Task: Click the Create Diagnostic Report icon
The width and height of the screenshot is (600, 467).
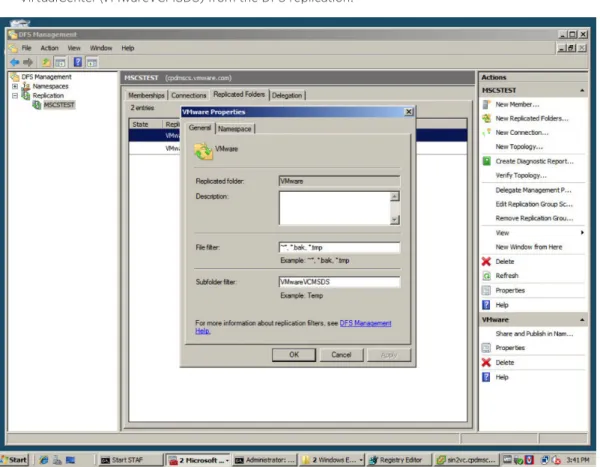Action: tap(486, 161)
